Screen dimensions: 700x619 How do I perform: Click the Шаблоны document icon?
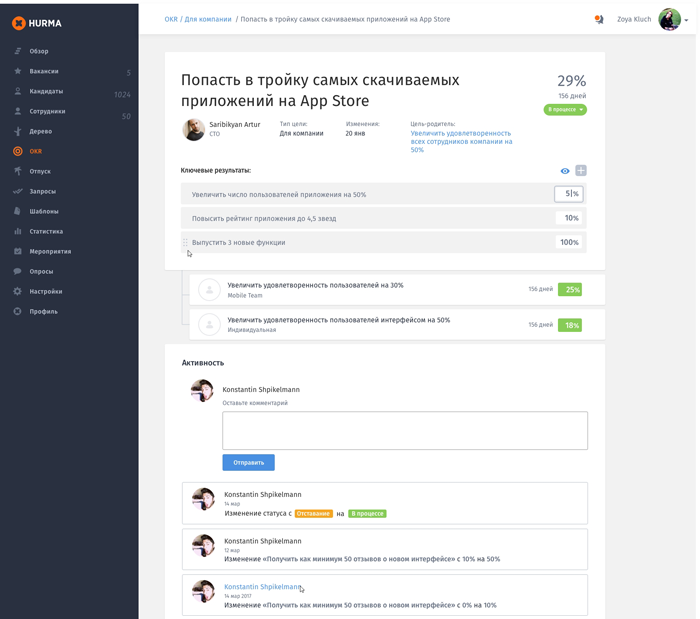17,211
